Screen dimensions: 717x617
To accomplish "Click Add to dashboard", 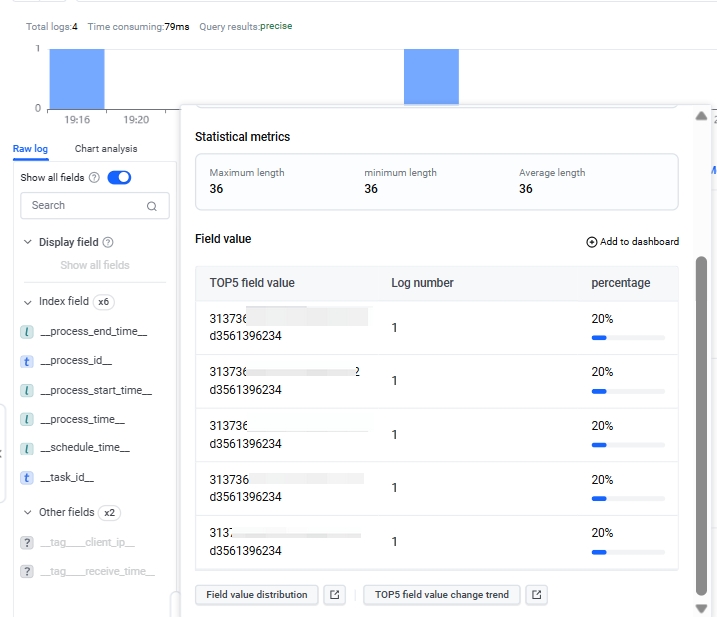I will coord(633,241).
